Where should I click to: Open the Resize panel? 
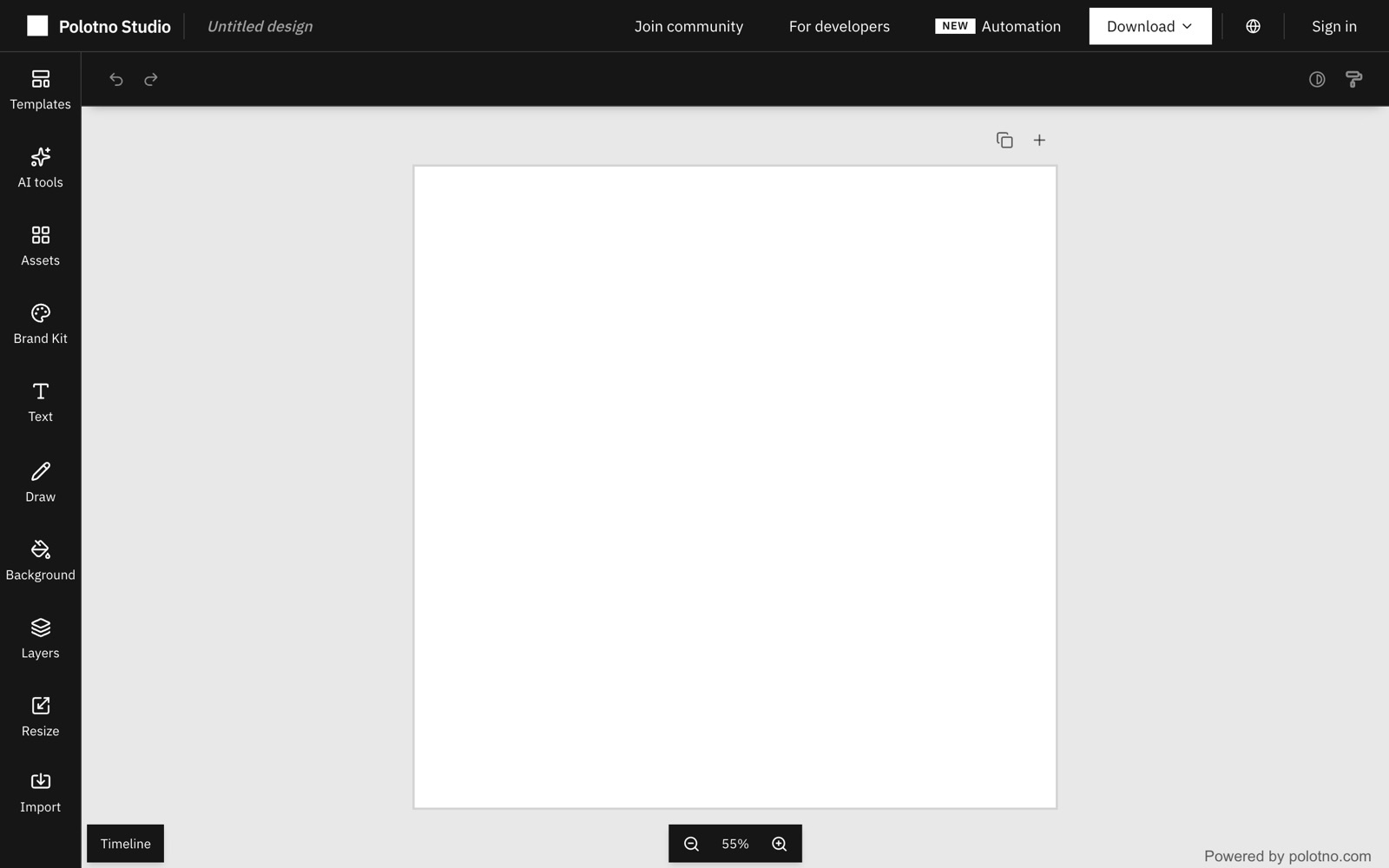click(x=40, y=717)
